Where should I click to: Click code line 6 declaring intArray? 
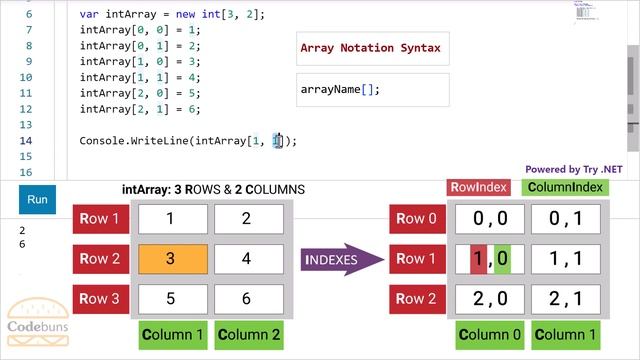click(172, 14)
